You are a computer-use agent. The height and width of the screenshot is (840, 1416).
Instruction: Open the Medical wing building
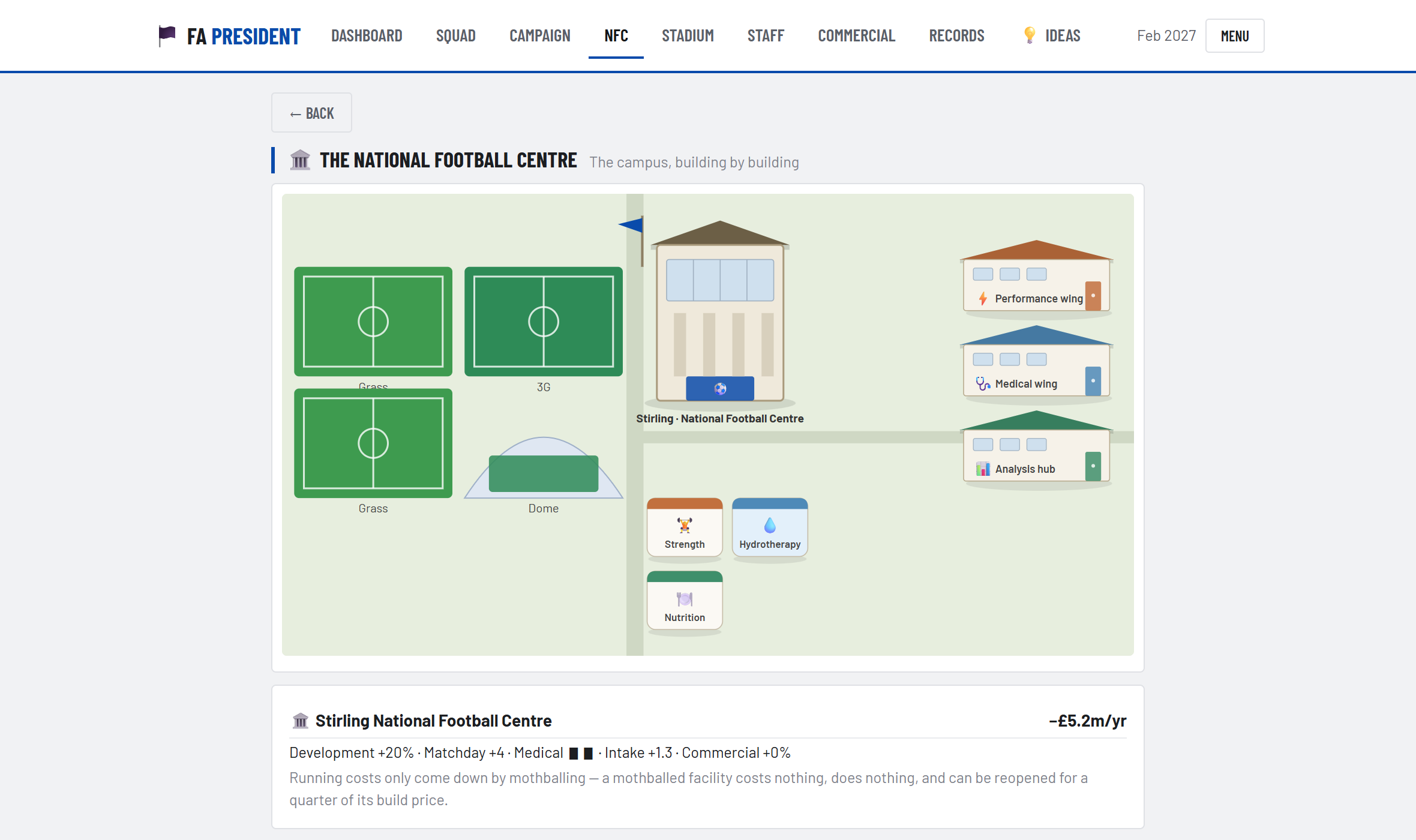point(1037,361)
